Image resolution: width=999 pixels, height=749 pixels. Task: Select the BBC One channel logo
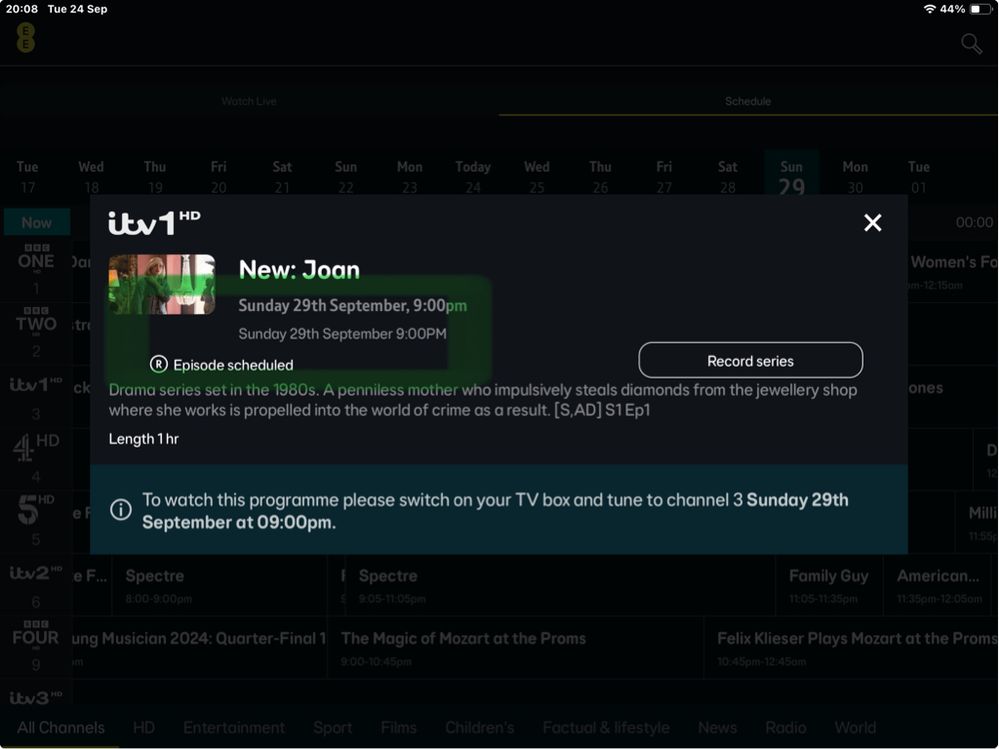36,260
